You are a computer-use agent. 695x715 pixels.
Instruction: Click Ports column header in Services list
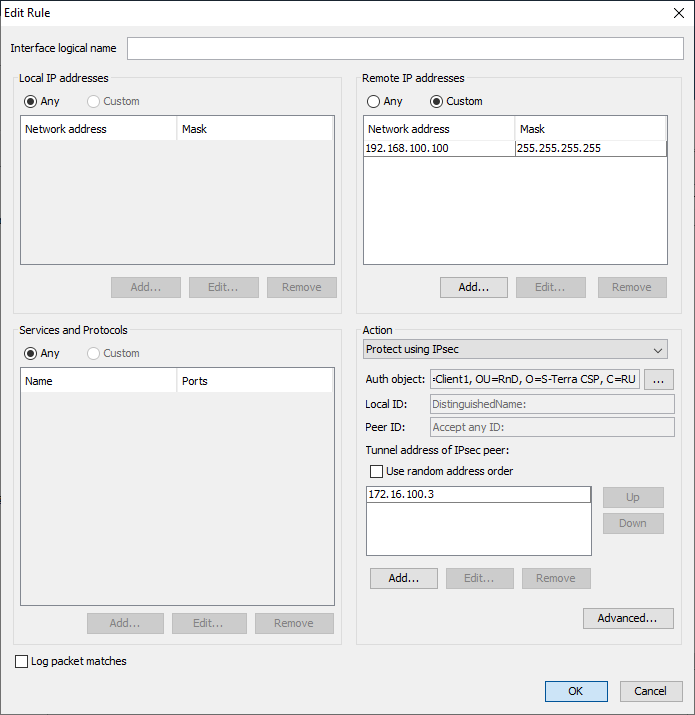[x=254, y=381]
